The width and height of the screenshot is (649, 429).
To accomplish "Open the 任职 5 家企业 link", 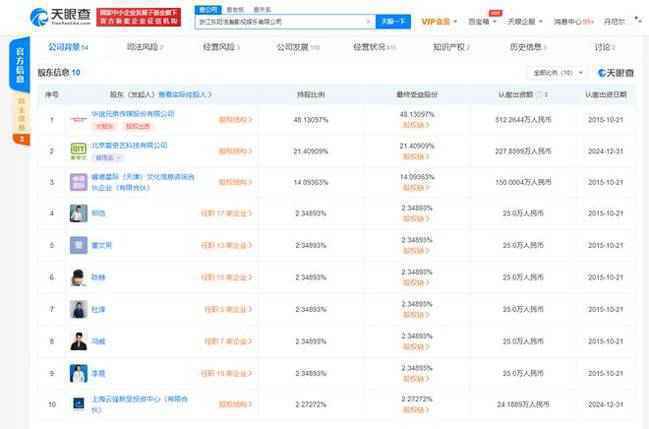I will (x=228, y=309).
